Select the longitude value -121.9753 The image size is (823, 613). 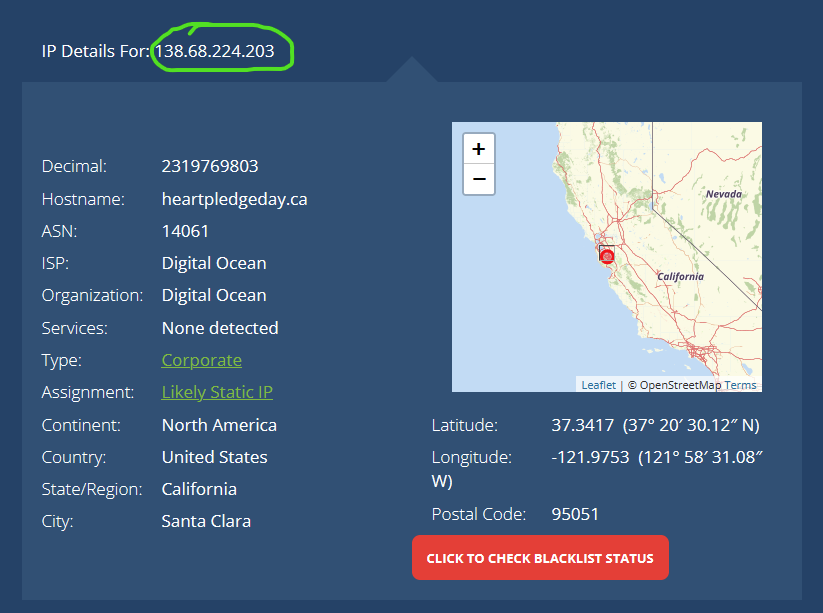pos(590,457)
